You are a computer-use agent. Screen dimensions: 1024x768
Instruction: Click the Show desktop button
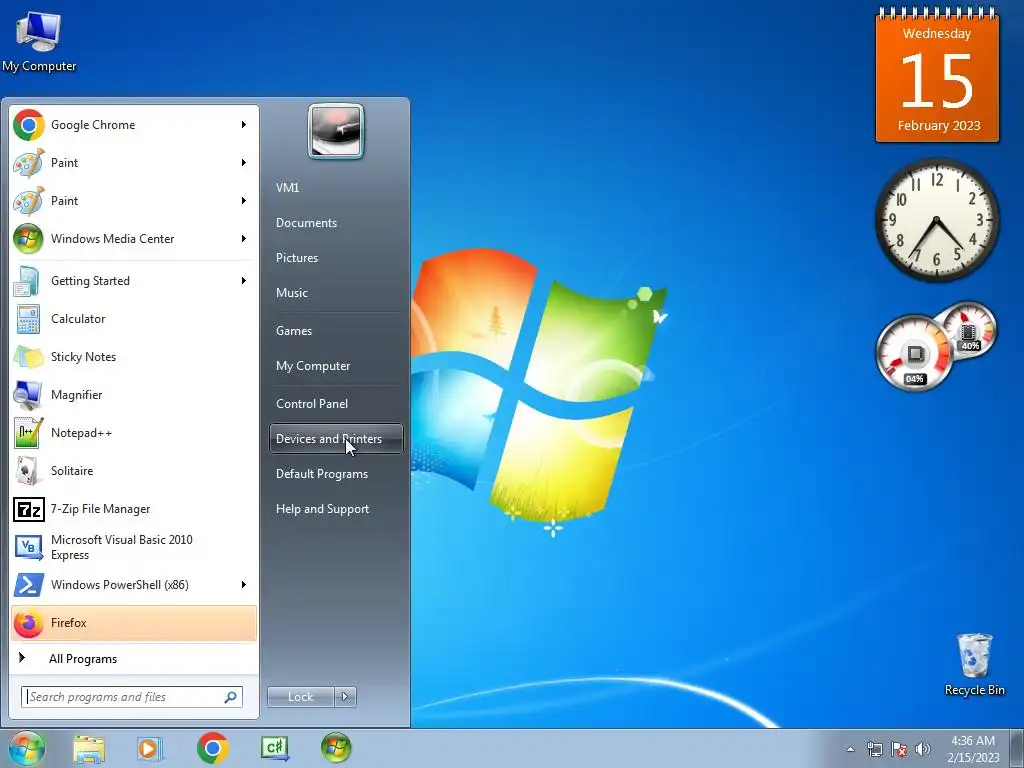pos(1017,748)
